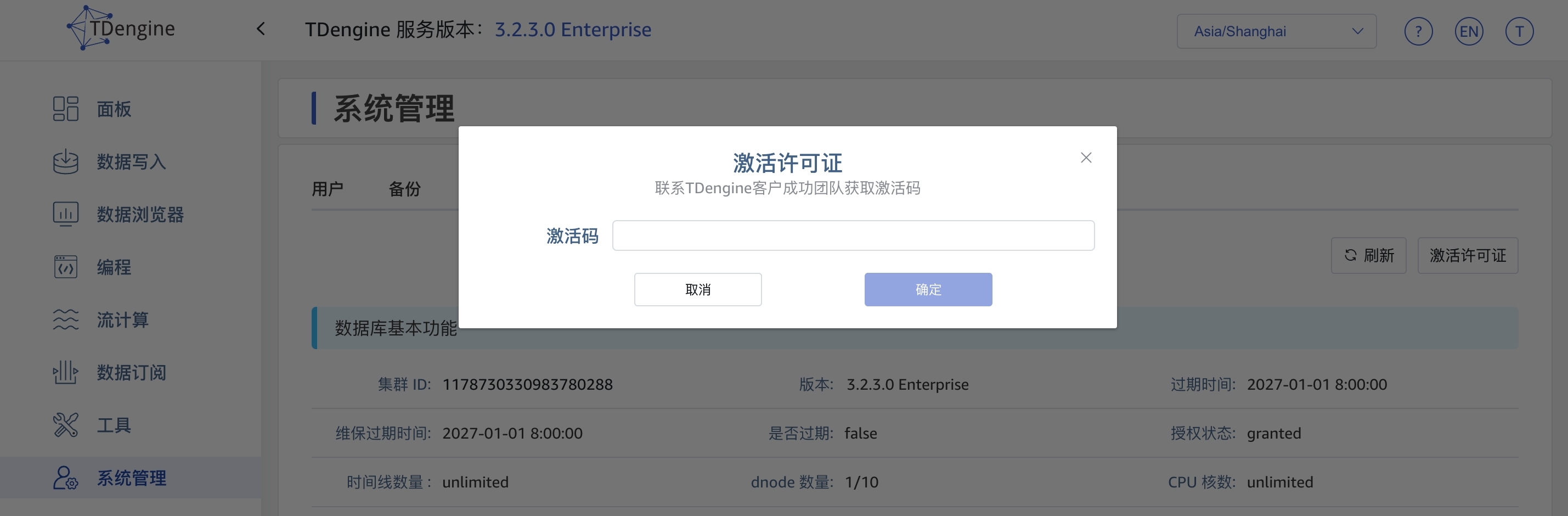Confirm activation with the 确定 button
This screenshot has width=1568, height=516.
(x=928, y=289)
